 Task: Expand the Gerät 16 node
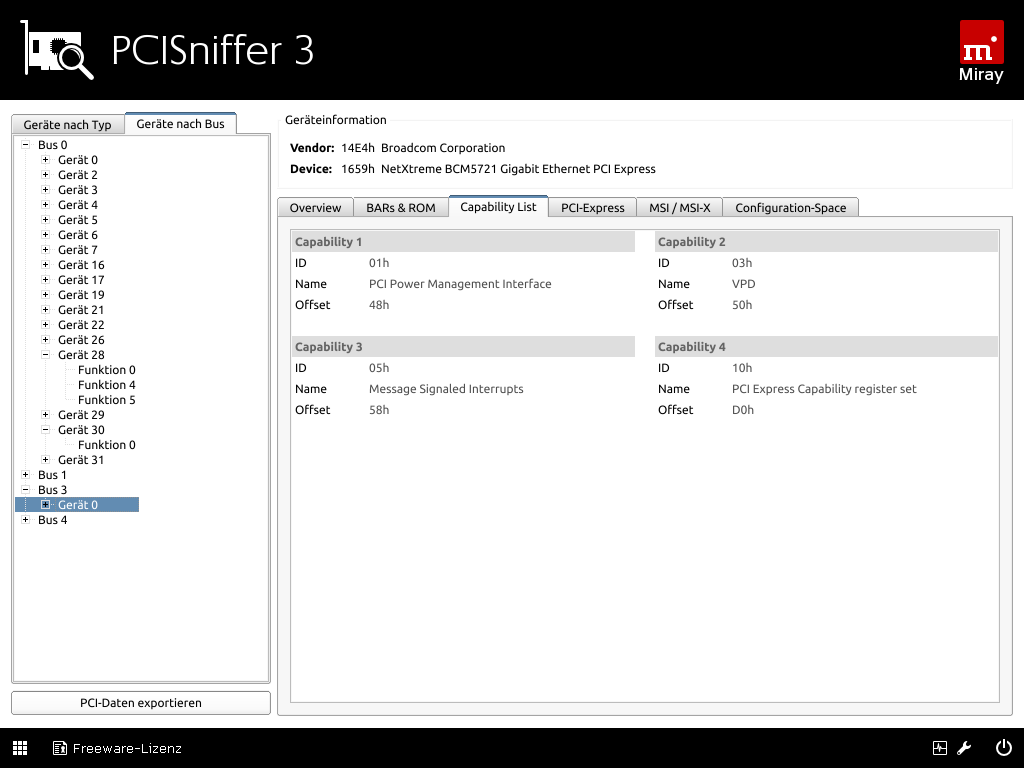coord(46,264)
